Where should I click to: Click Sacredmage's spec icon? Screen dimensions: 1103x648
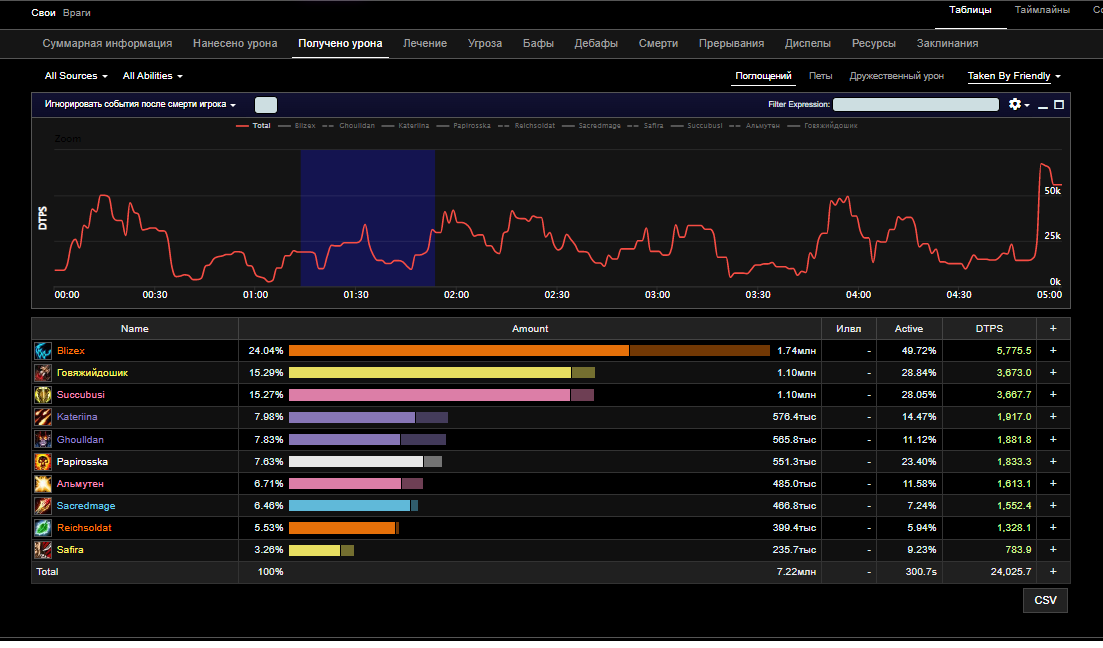(x=44, y=506)
